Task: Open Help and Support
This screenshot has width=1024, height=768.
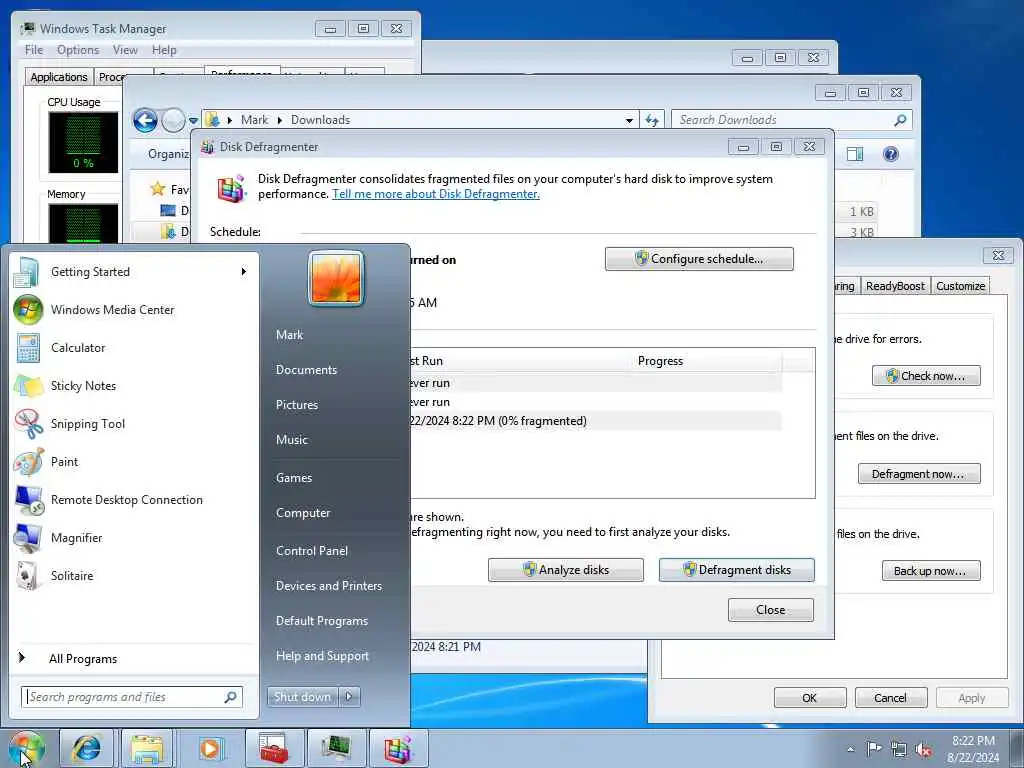Action: (x=322, y=656)
